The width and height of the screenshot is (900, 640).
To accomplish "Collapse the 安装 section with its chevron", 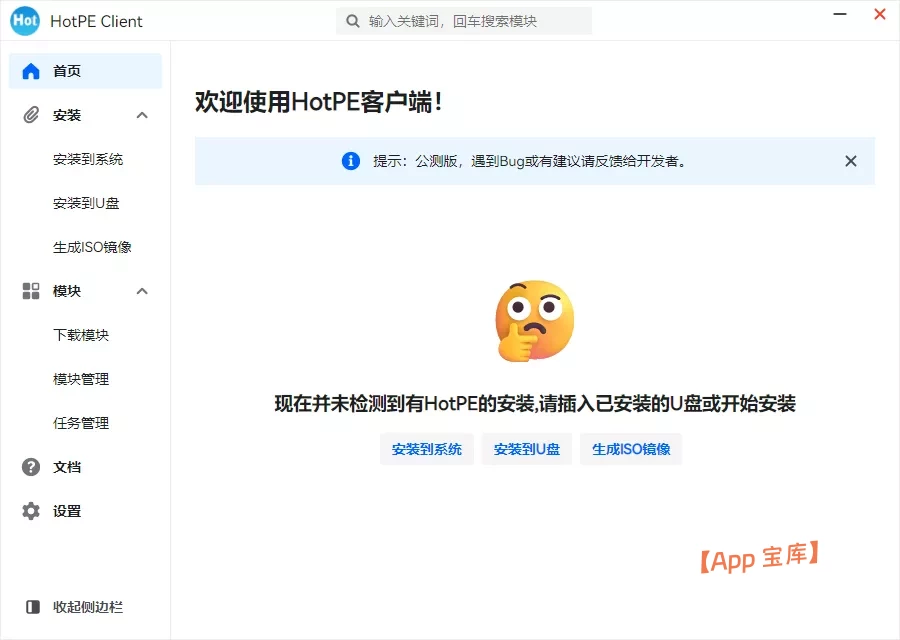I will [x=142, y=114].
